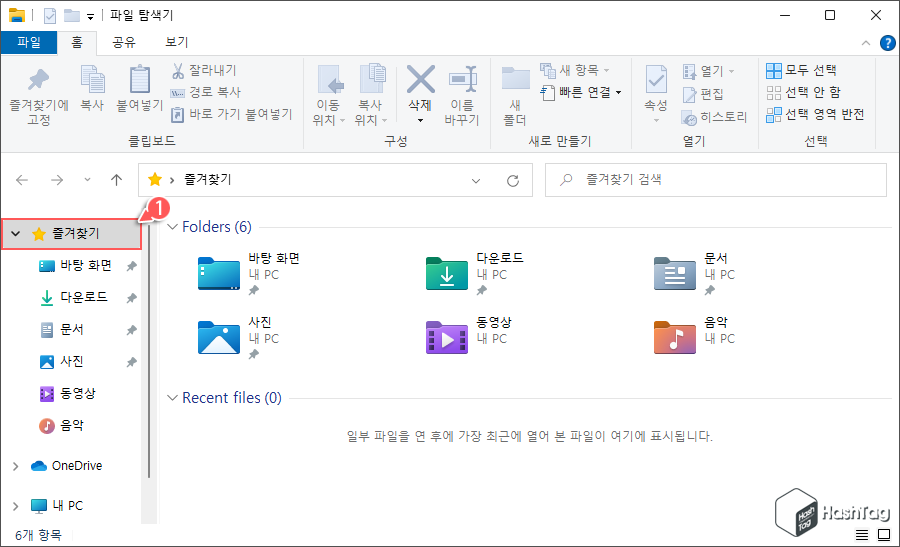Click 즐겨찾기 in the address bar
The width and height of the screenshot is (900, 547).
[208, 180]
